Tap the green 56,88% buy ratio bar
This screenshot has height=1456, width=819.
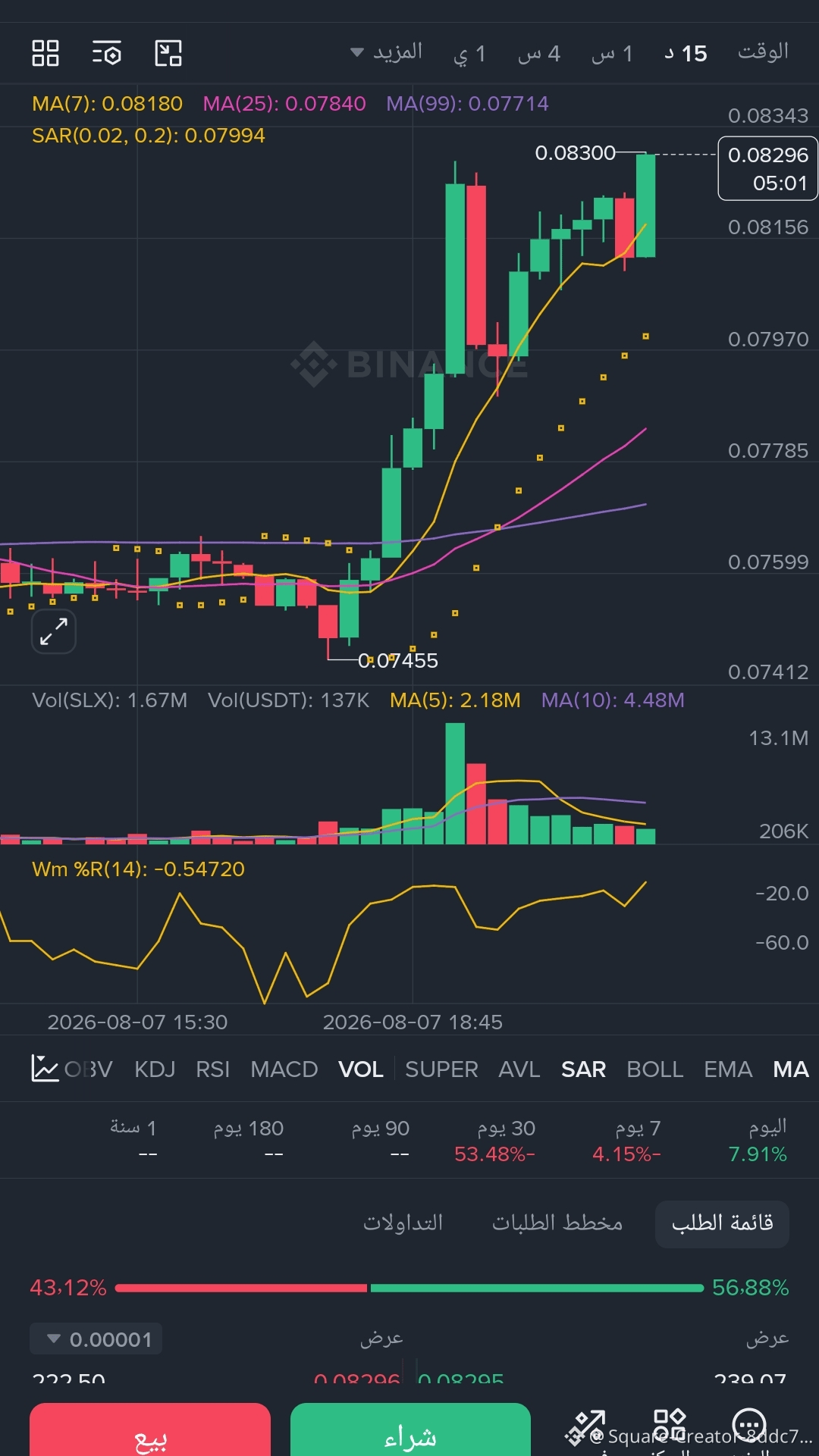(537, 1288)
